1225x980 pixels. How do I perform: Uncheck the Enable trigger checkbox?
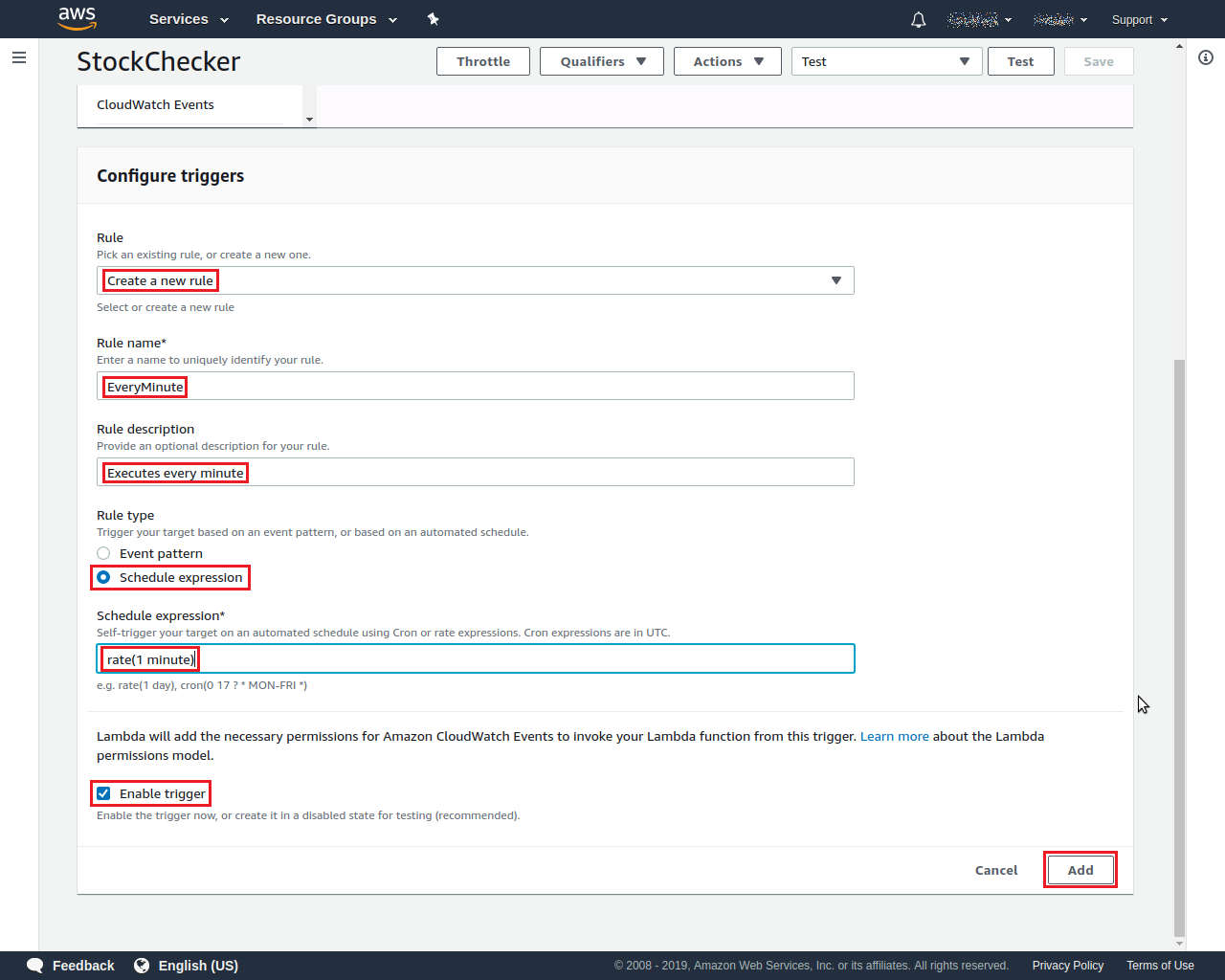[x=102, y=792]
